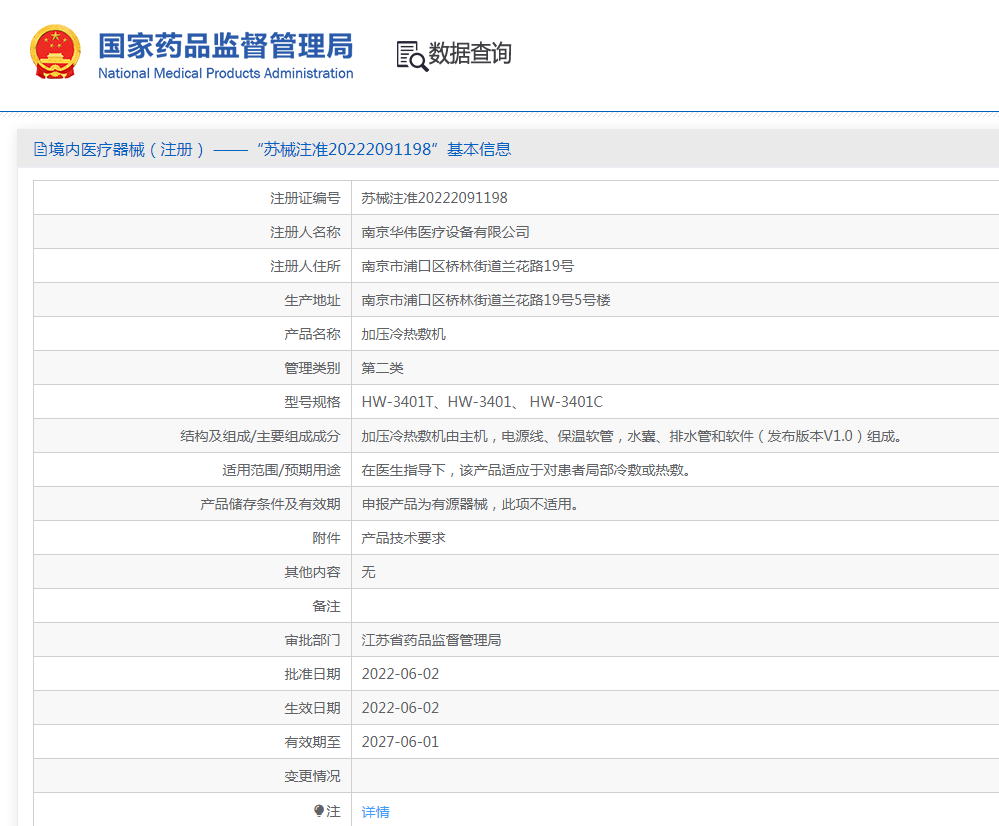Image resolution: width=999 pixels, height=826 pixels.
Task: Click the 审批部门 label
Action: (312, 640)
